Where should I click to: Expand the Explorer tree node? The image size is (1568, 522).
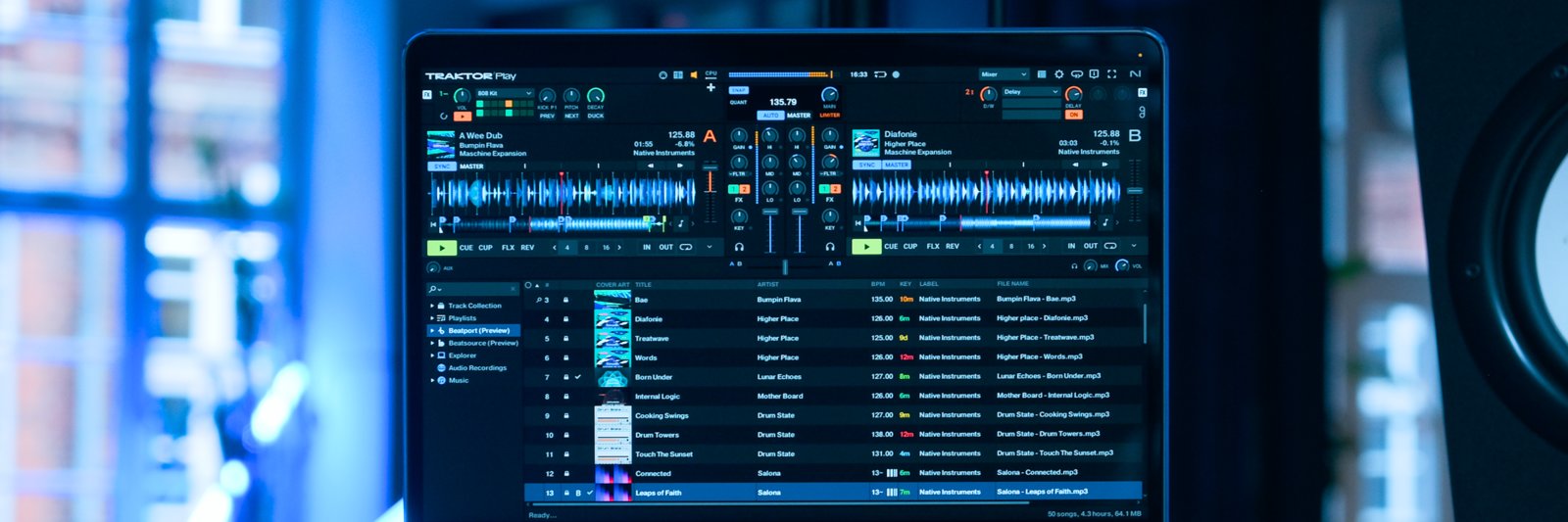[x=432, y=356]
